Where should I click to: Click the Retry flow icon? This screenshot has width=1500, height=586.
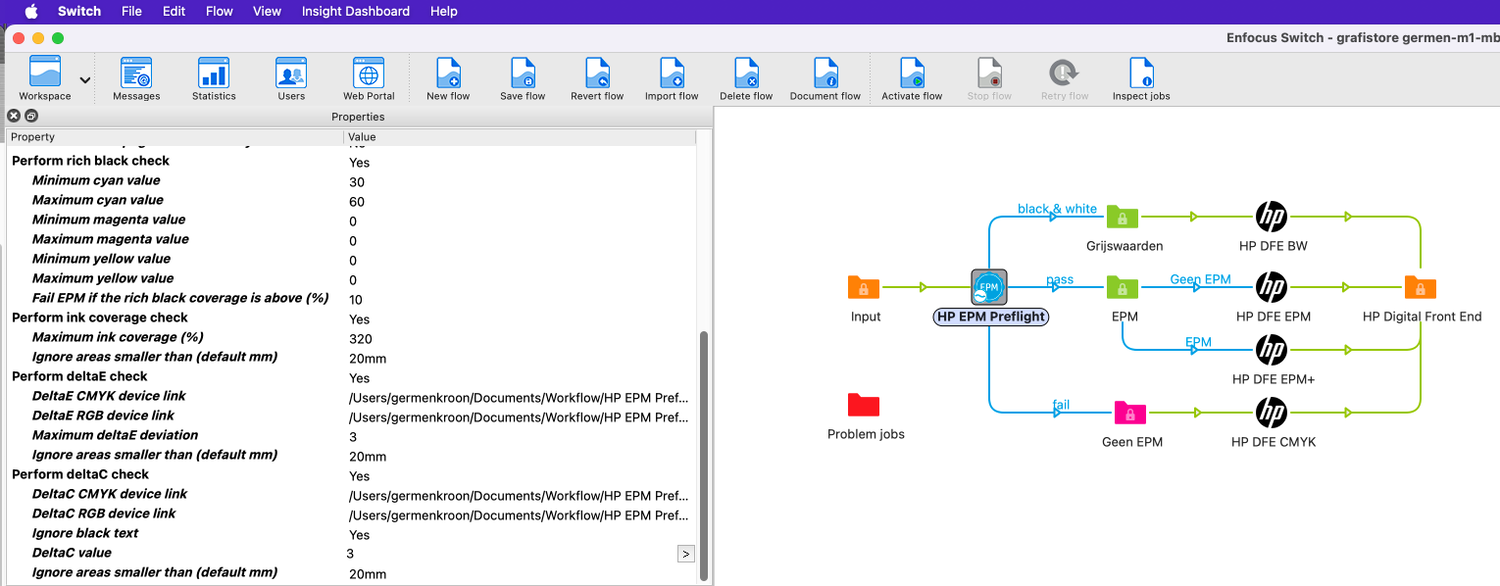(x=1064, y=78)
